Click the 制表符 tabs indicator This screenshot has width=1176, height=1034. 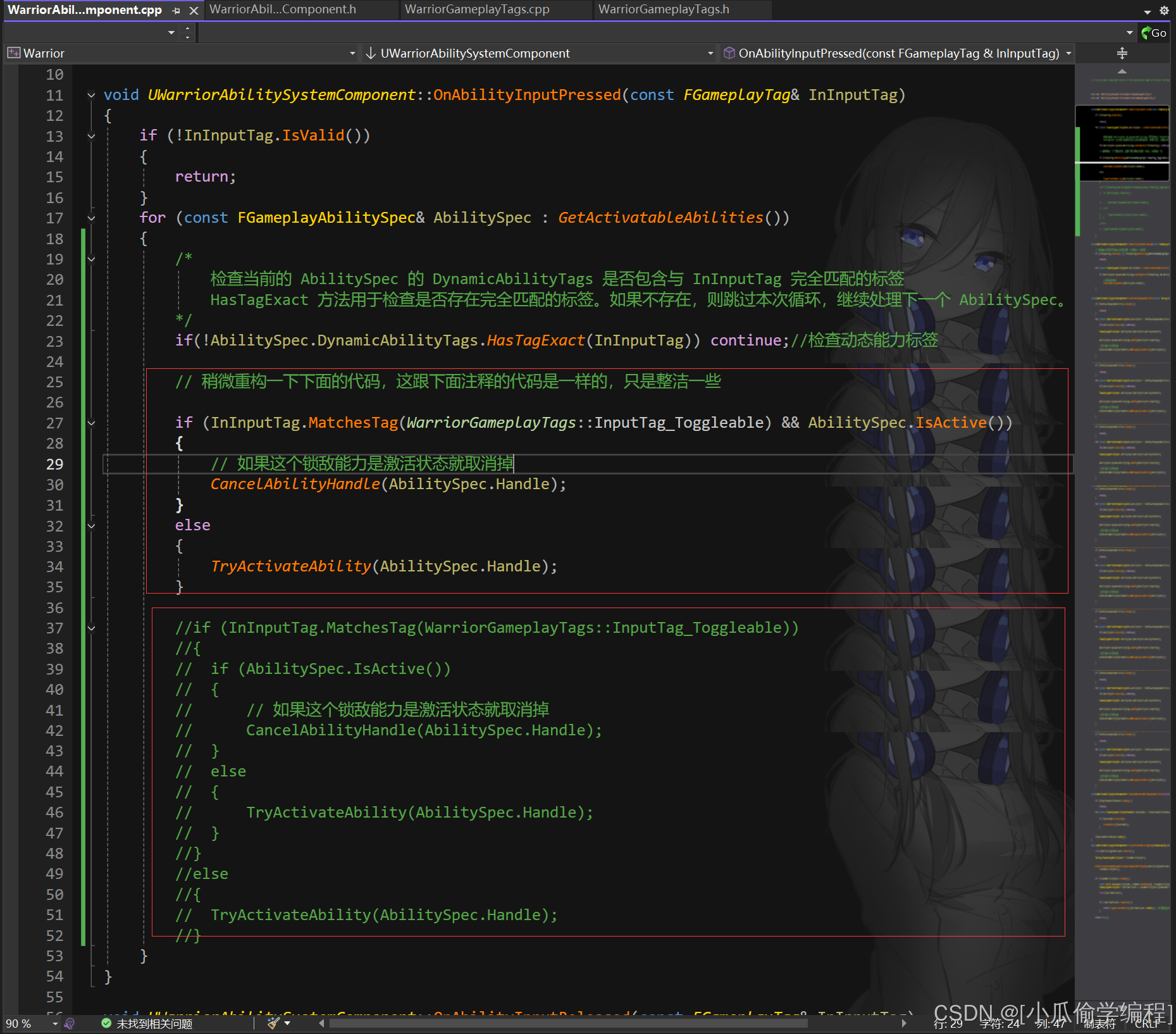(x=1099, y=1023)
